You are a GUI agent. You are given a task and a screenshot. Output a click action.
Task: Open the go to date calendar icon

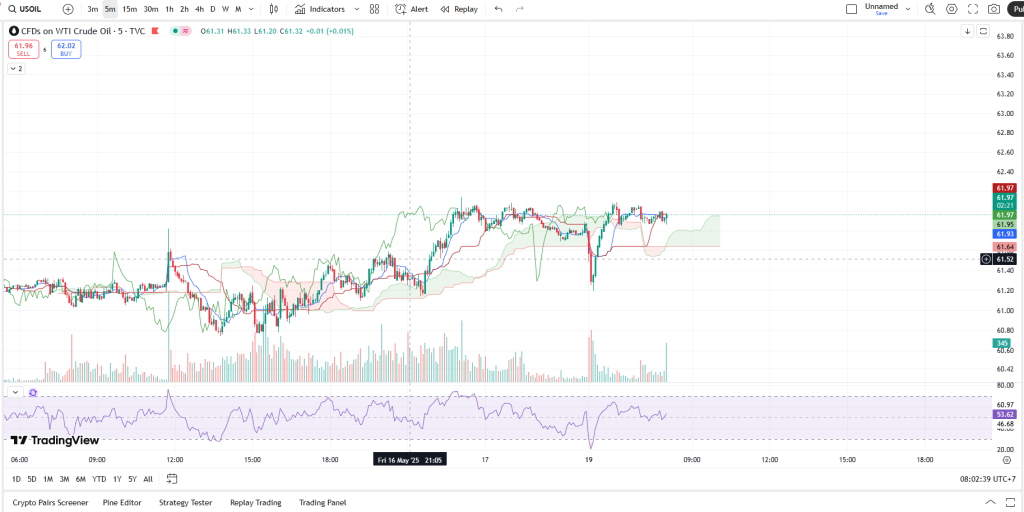click(172, 479)
